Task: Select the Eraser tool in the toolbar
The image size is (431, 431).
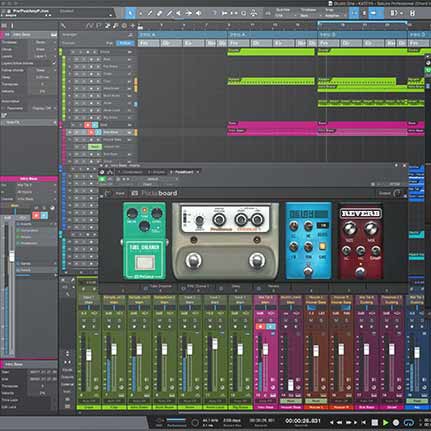Action: point(159,13)
